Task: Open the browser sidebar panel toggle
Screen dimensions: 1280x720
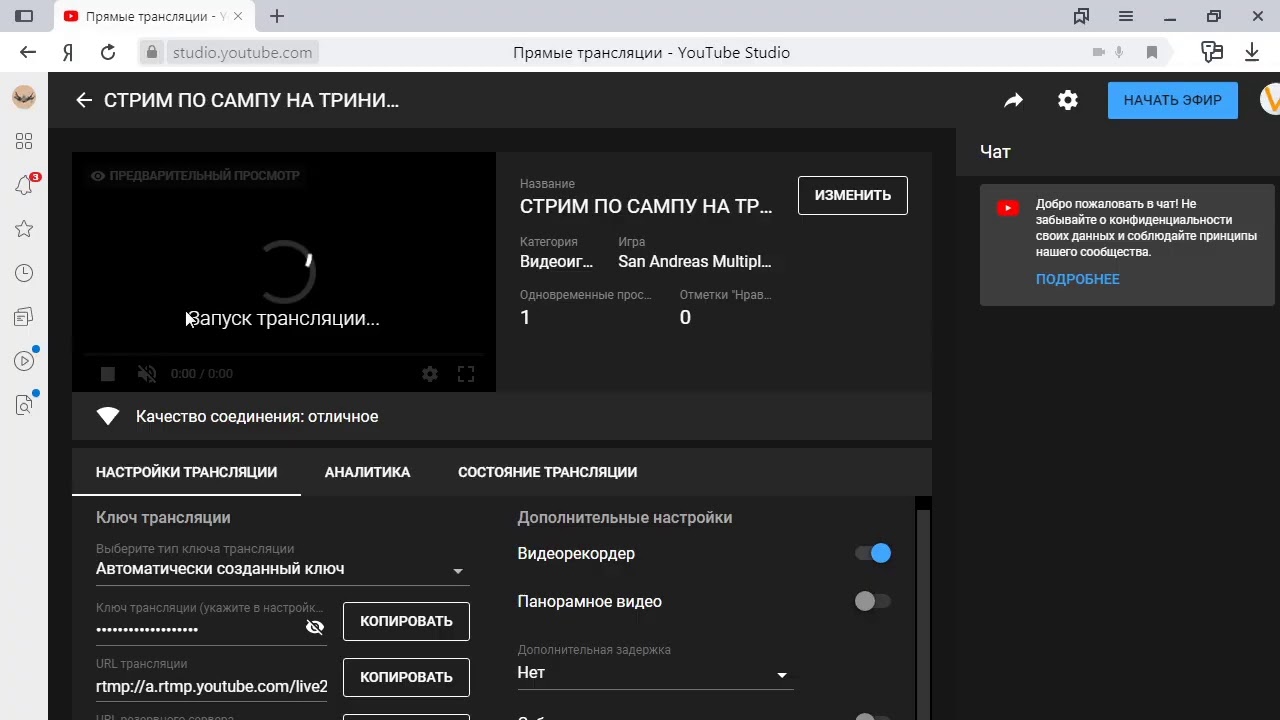Action: click(x=24, y=16)
